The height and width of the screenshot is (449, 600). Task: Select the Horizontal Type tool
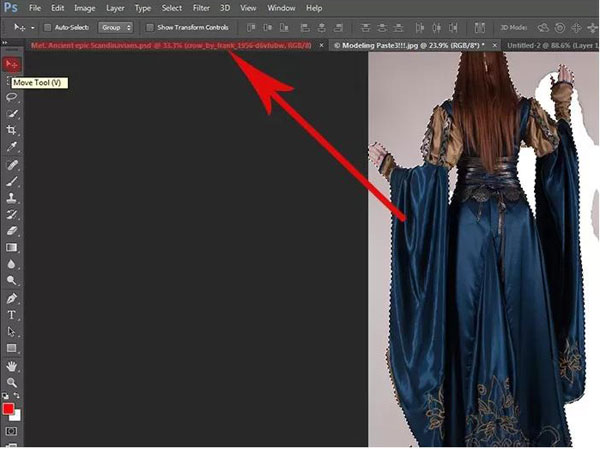click(11, 315)
